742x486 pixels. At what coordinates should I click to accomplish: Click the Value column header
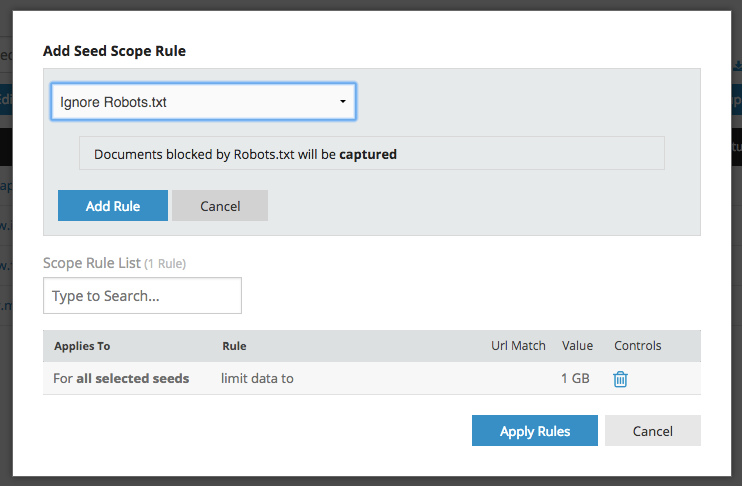point(577,346)
